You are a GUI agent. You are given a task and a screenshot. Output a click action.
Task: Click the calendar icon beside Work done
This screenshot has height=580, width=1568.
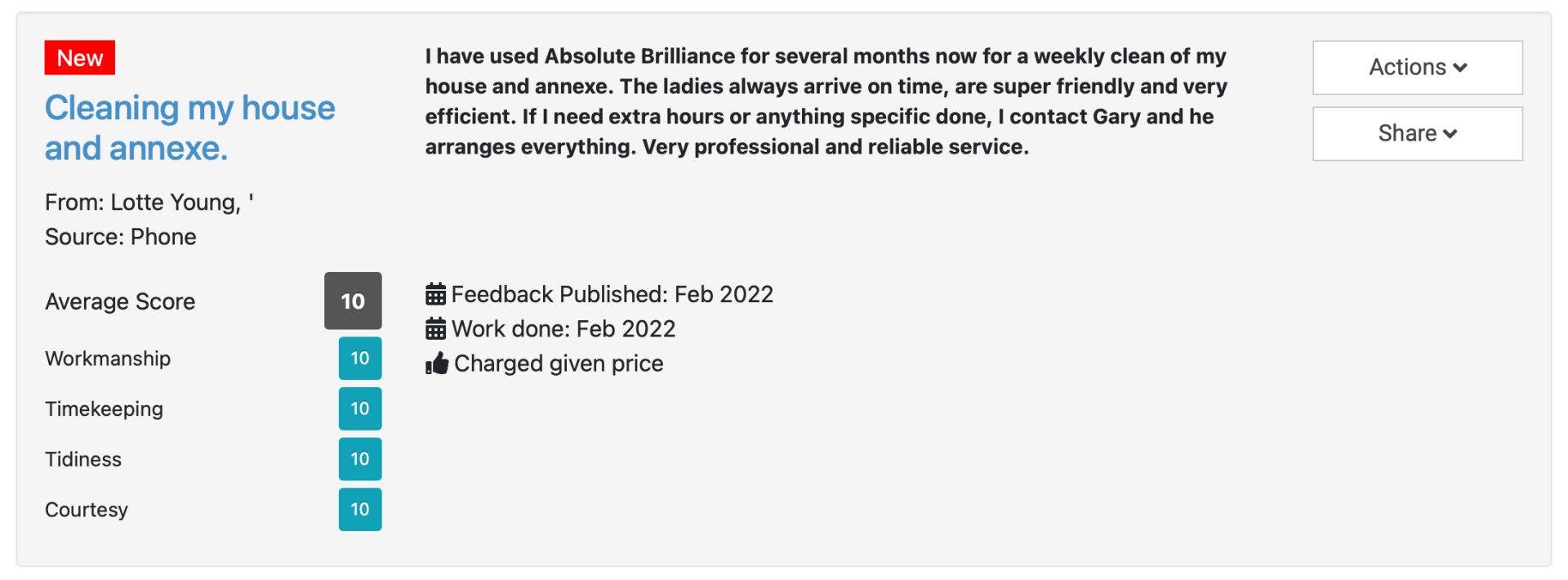pos(435,329)
